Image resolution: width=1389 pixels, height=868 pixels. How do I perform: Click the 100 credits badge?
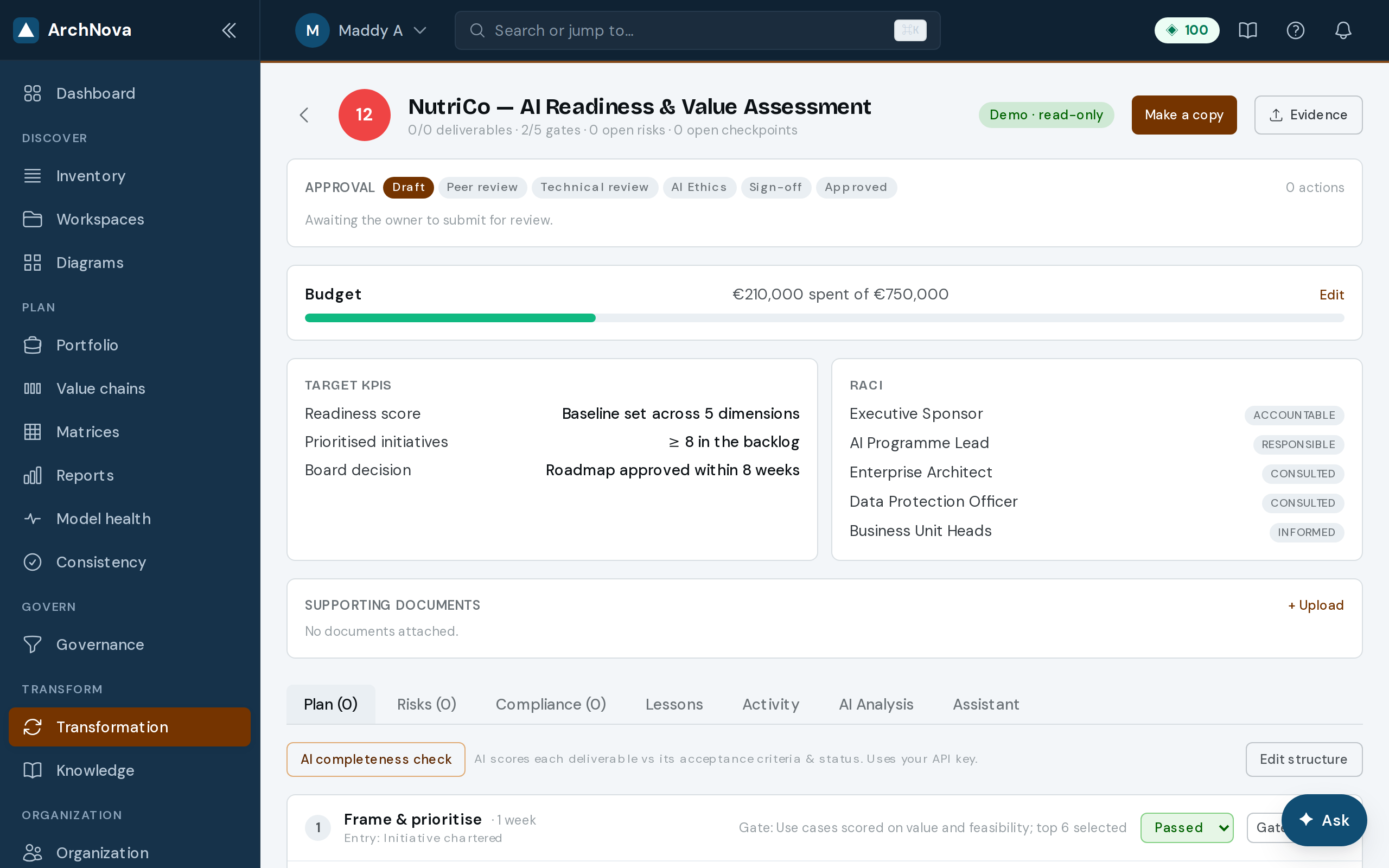pyautogui.click(x=1187, y=30)
